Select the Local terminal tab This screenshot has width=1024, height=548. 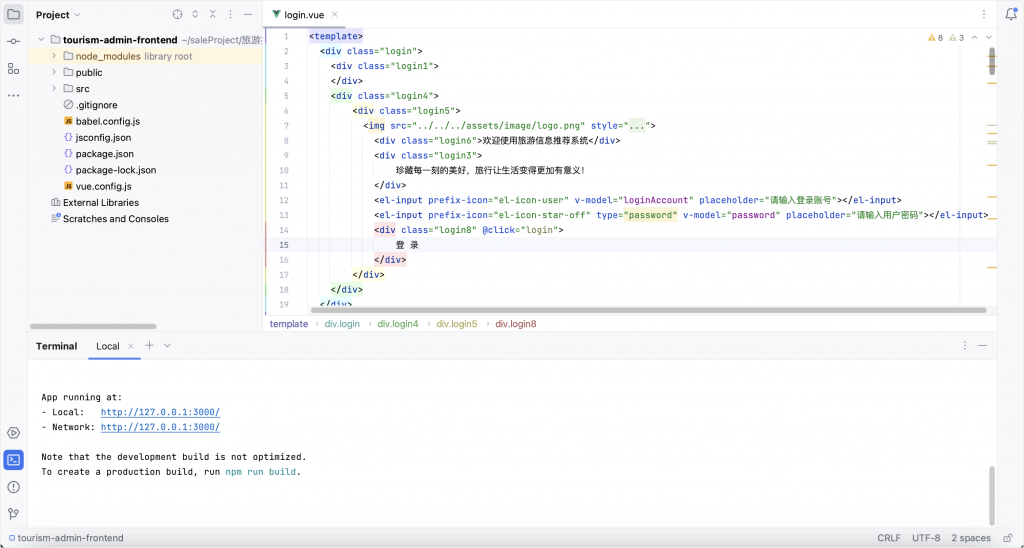tap(108, 346)
